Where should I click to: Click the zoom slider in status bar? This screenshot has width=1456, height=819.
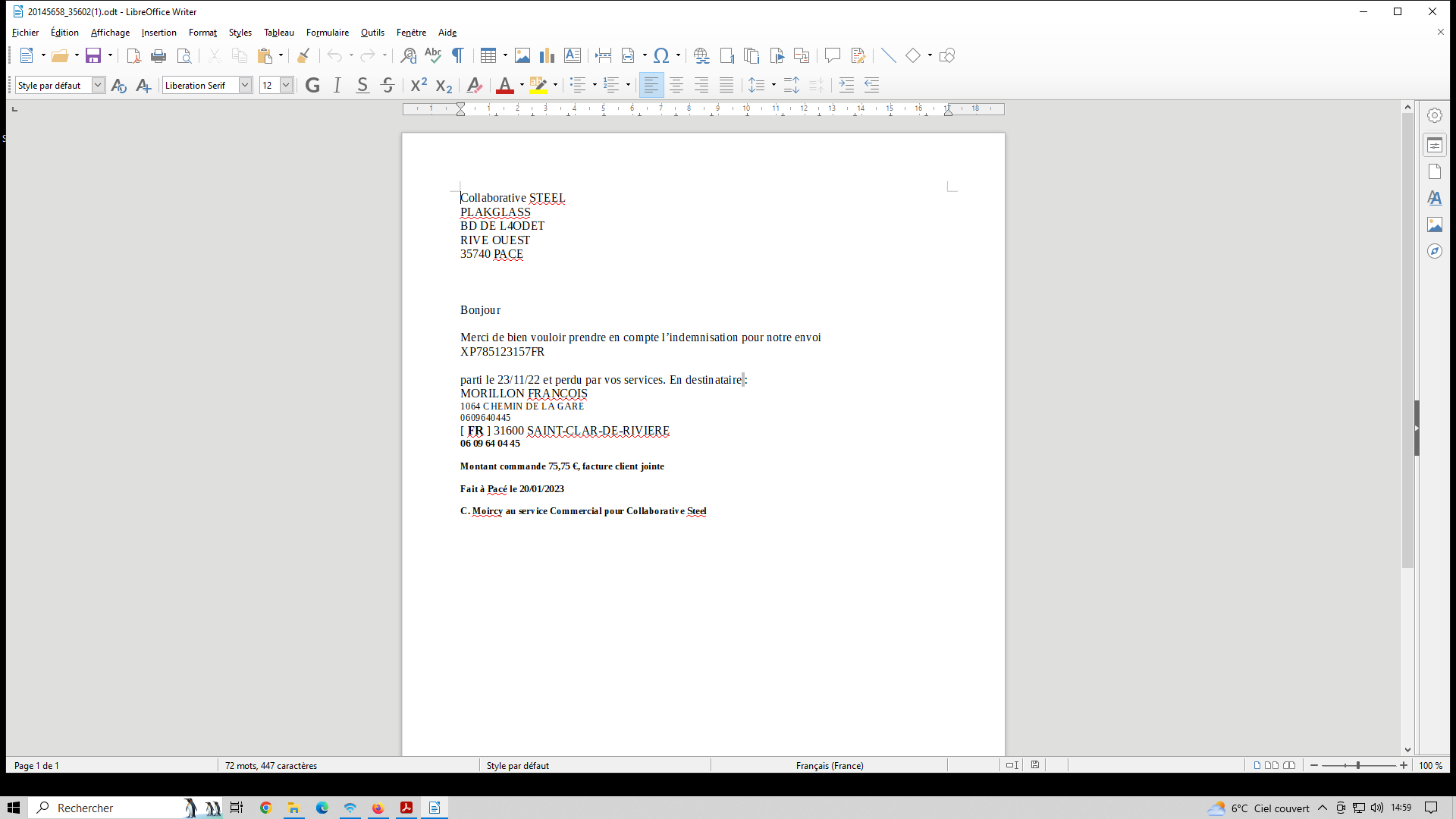click(x=1358, y=765)
